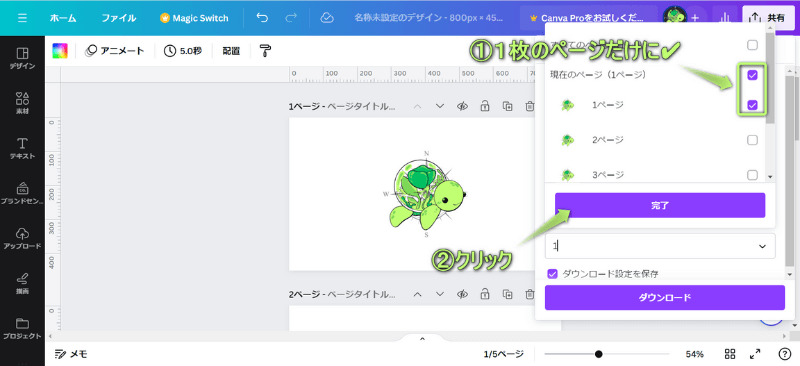The height and width of the screenshot is (366, 800).
Task: Open the プロジェクト projects panel
Action: [22, 328]
